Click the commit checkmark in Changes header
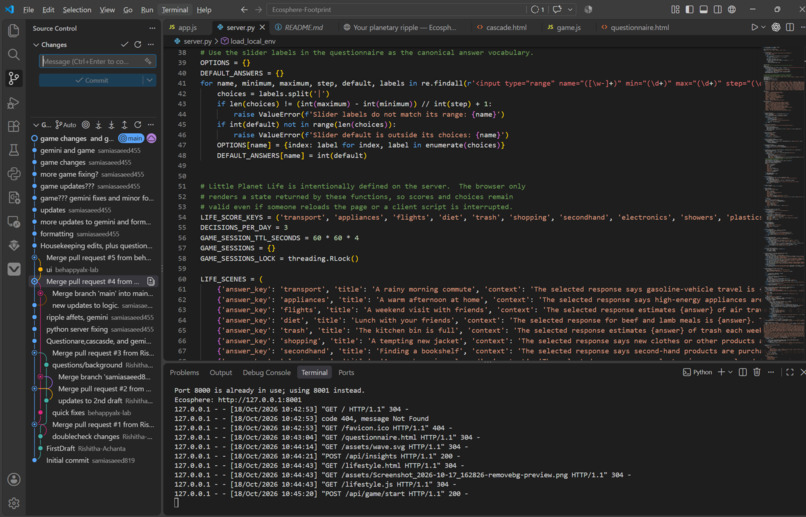 (124, 45)
